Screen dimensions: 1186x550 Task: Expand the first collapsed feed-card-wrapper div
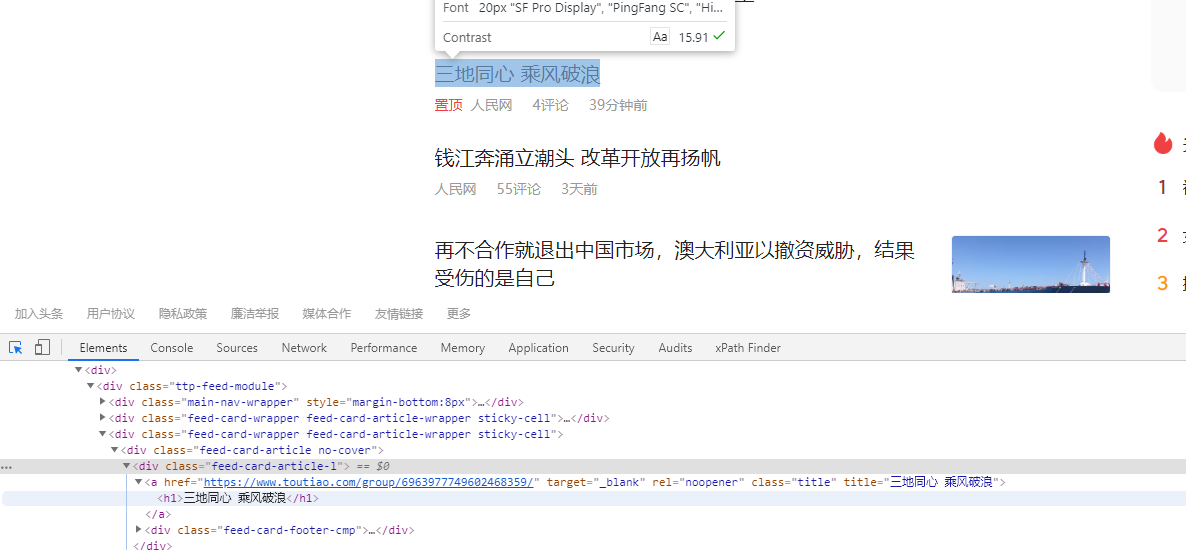point(103,418)
